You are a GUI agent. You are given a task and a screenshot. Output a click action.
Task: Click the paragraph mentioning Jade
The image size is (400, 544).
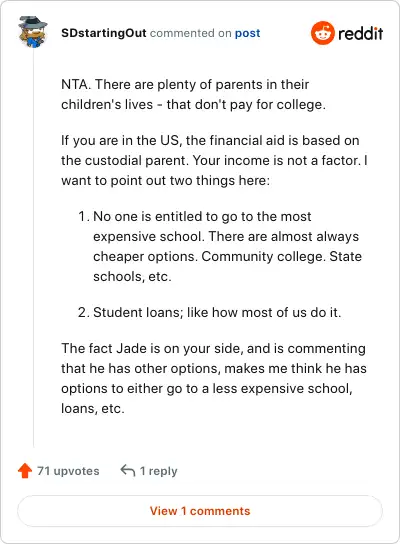pos(214,378)
